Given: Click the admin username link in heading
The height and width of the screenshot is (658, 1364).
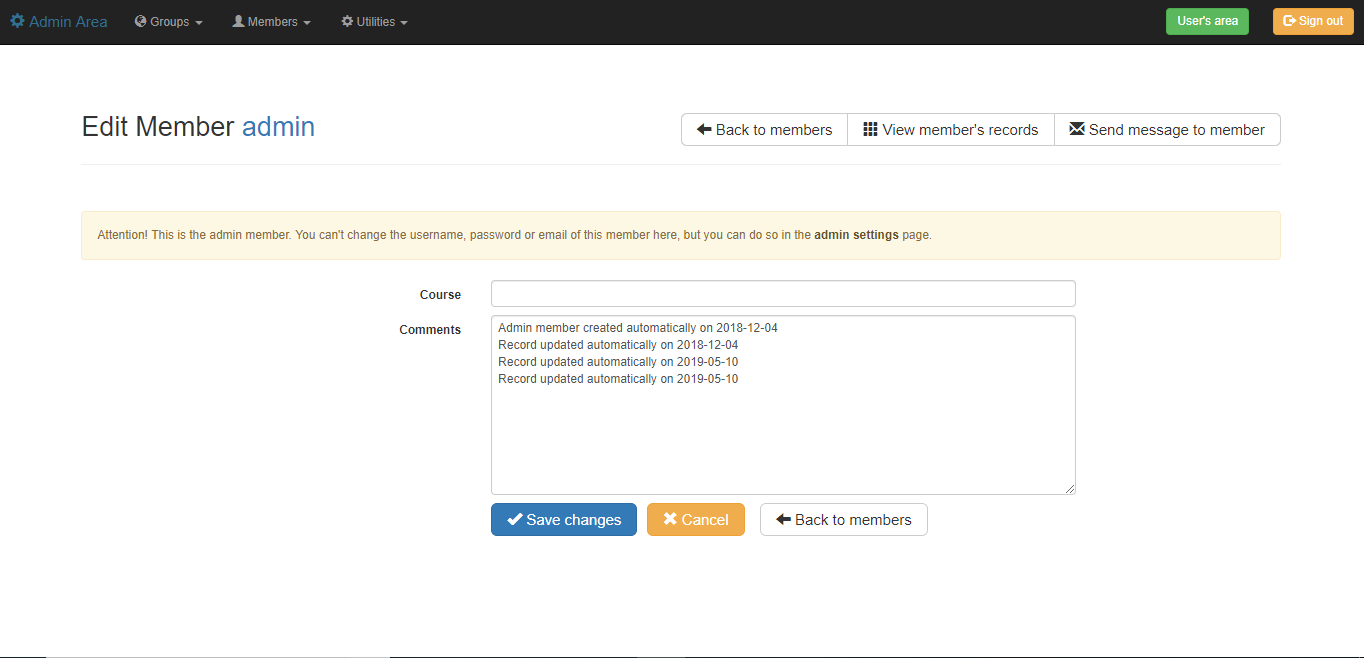Looking at the screenshot, I should click(x=278, y=127).
